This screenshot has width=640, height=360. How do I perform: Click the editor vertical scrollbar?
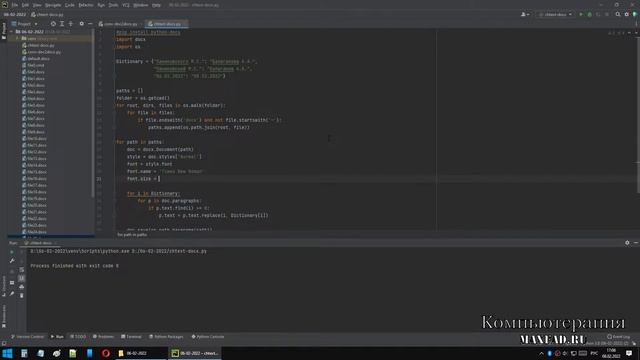coord(638,114)
